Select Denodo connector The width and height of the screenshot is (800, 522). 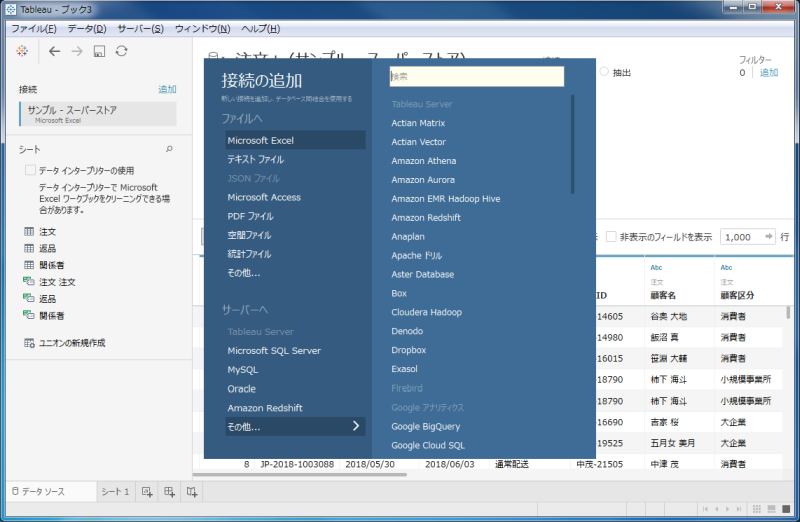click(x=407, y=331)
